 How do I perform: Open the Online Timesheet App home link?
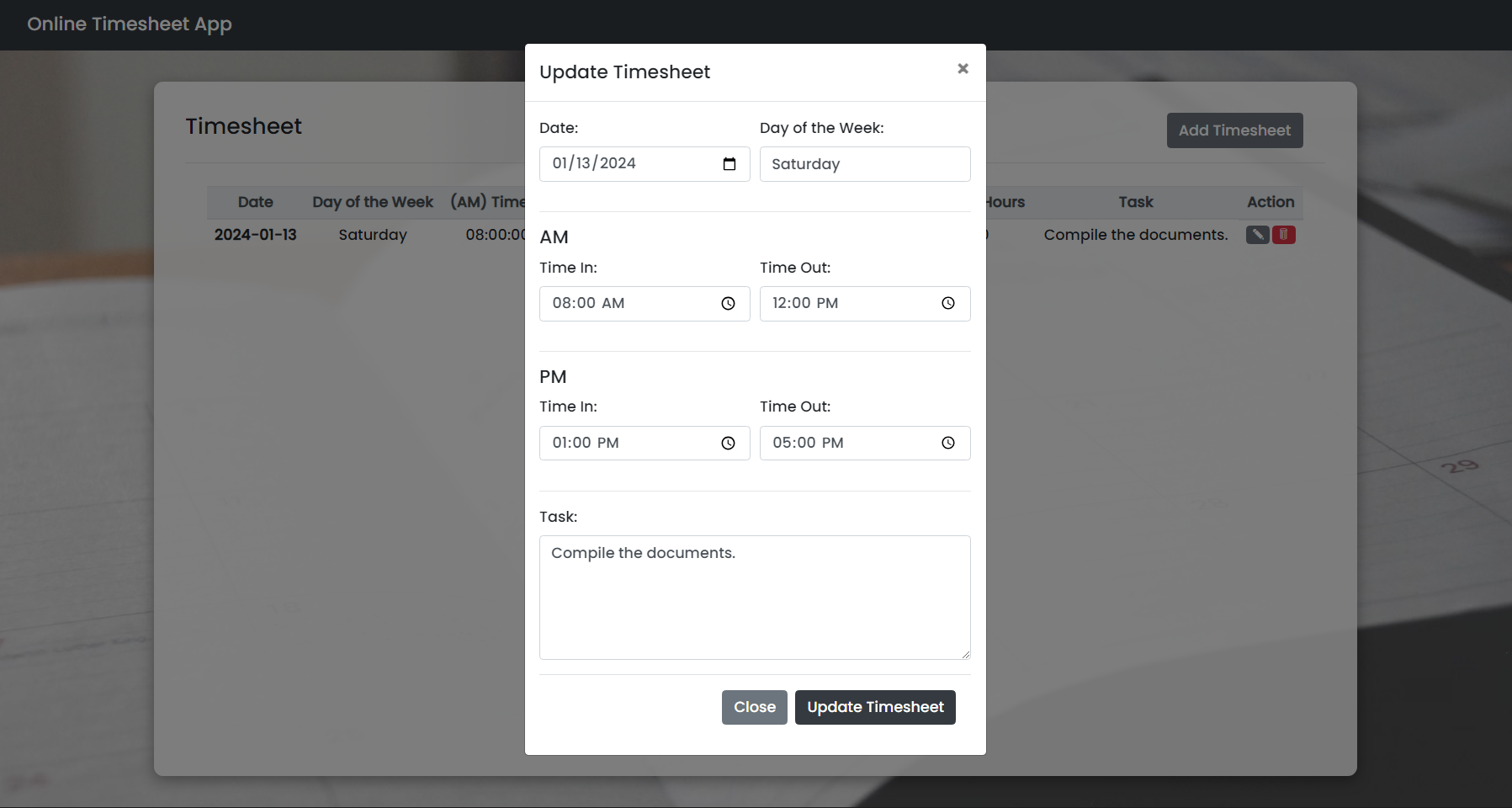[x=130, y=24]
